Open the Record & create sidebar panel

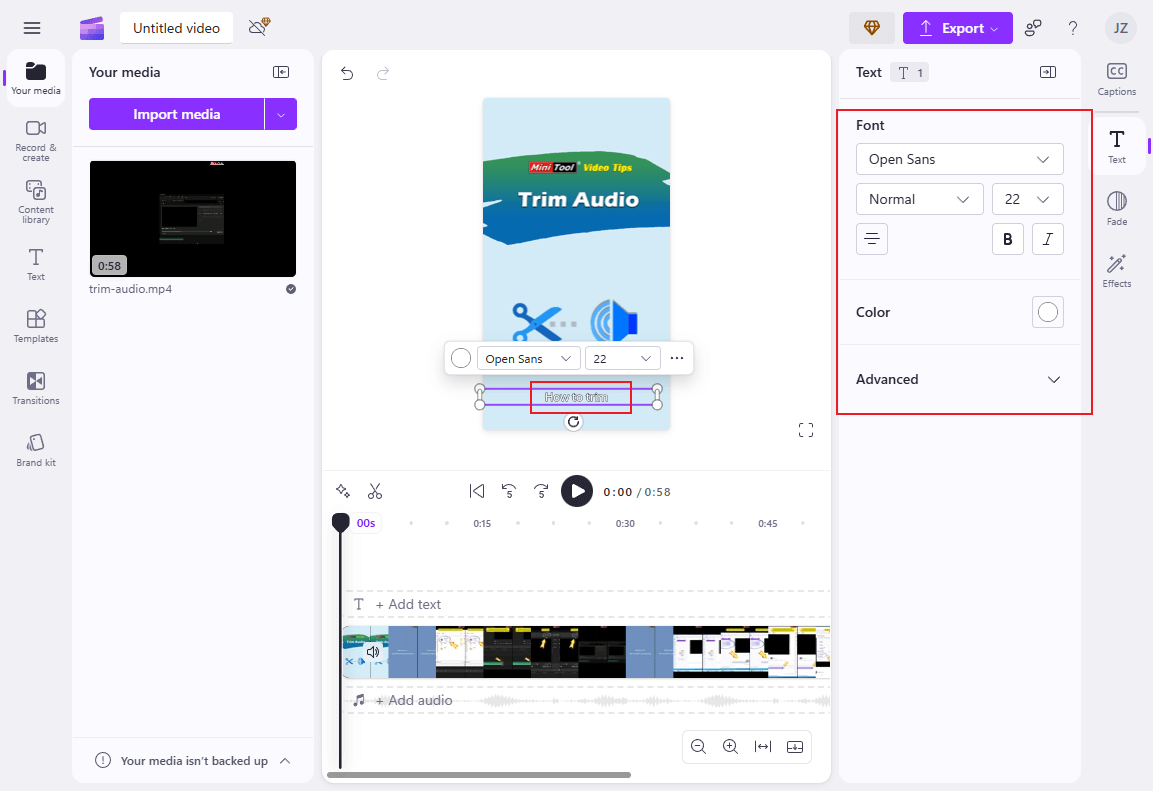[x=36, y=139]
